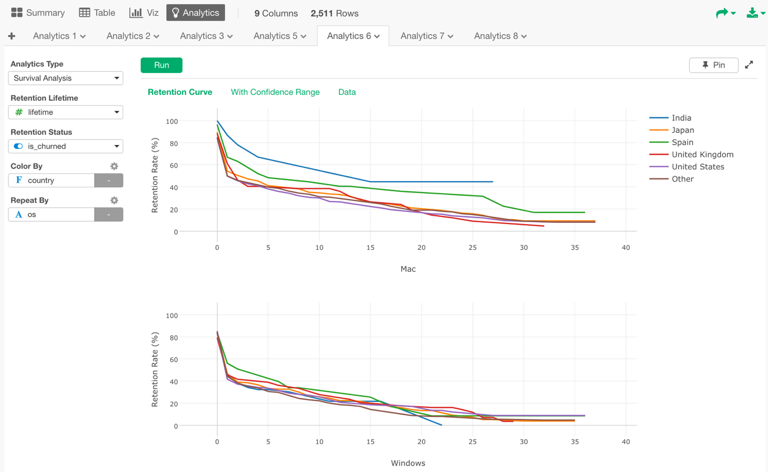Click the add new analytics plus icon
The height and width of the screenshot is (472, 768).
point(12,36)
